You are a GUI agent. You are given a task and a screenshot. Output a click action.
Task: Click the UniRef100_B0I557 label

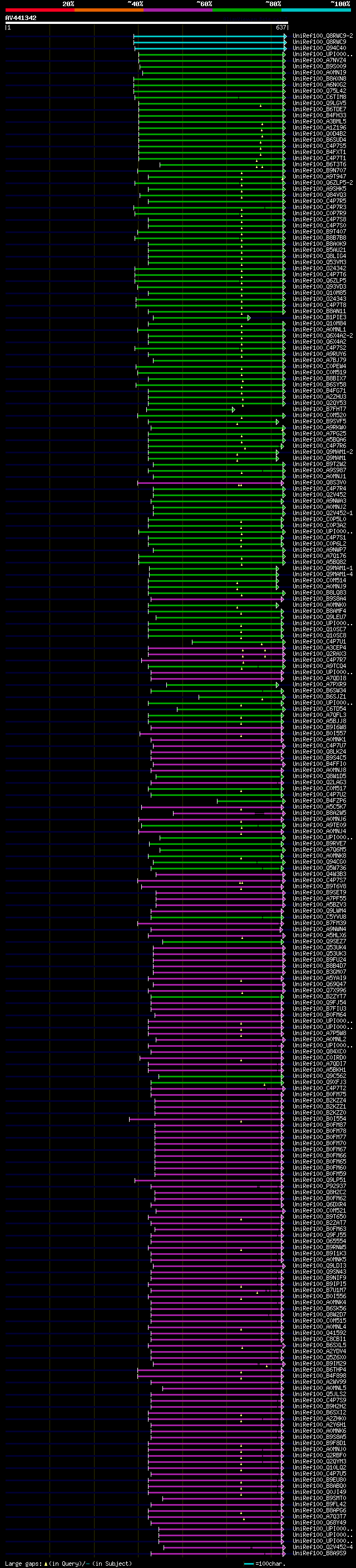pos(319,734)
